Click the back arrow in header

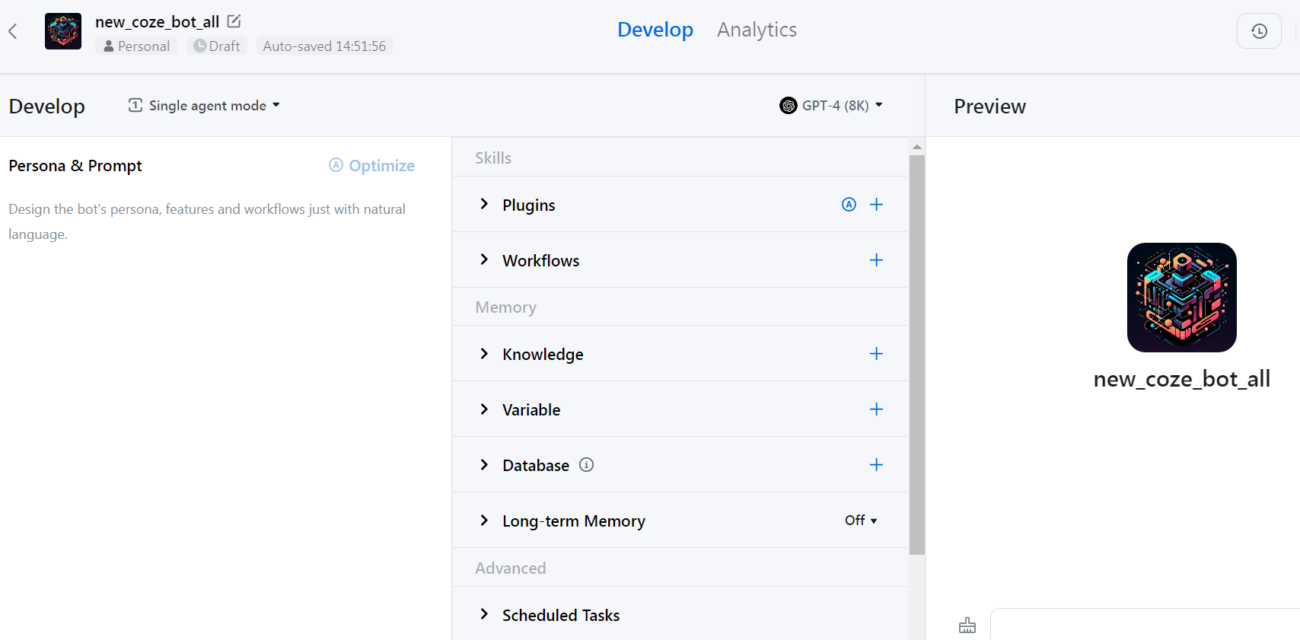13,31
